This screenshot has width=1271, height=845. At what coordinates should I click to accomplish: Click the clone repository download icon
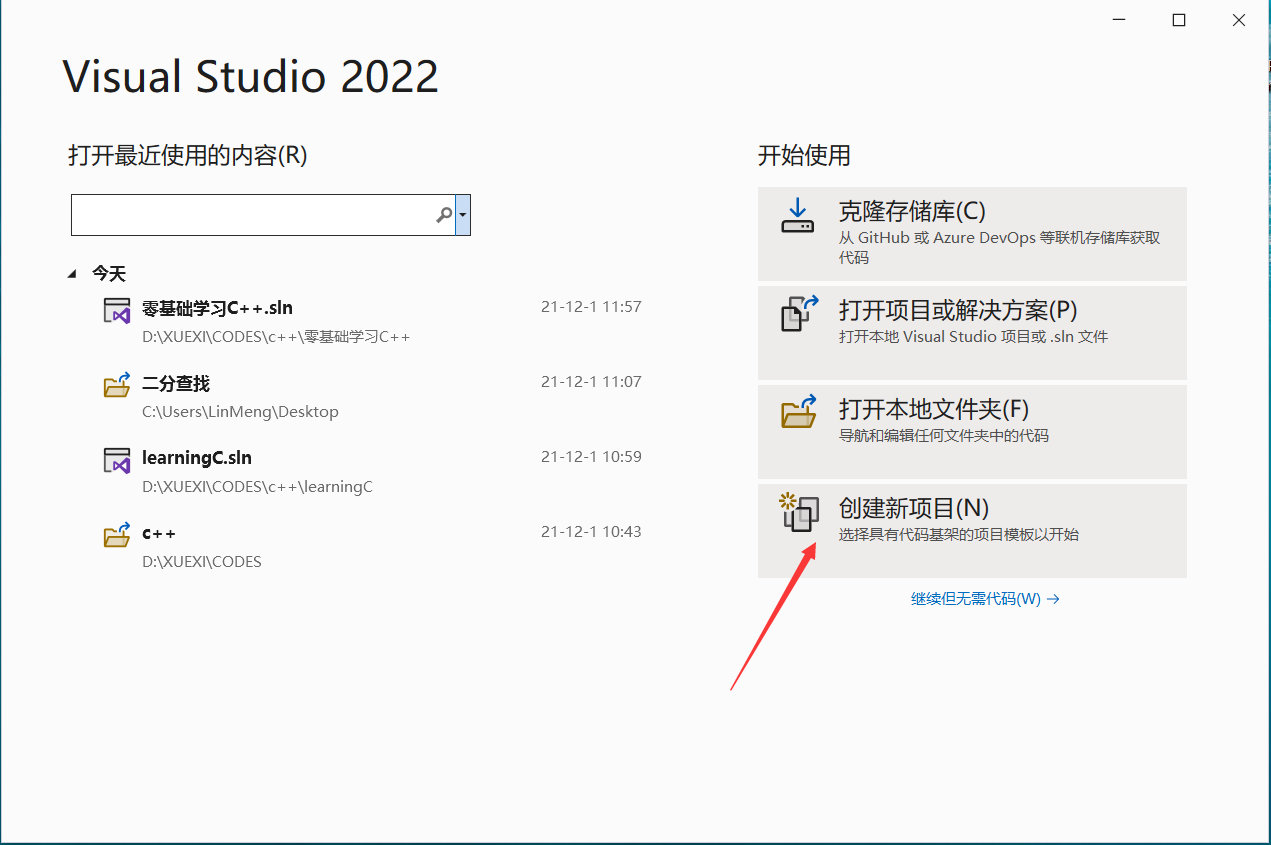798,215
